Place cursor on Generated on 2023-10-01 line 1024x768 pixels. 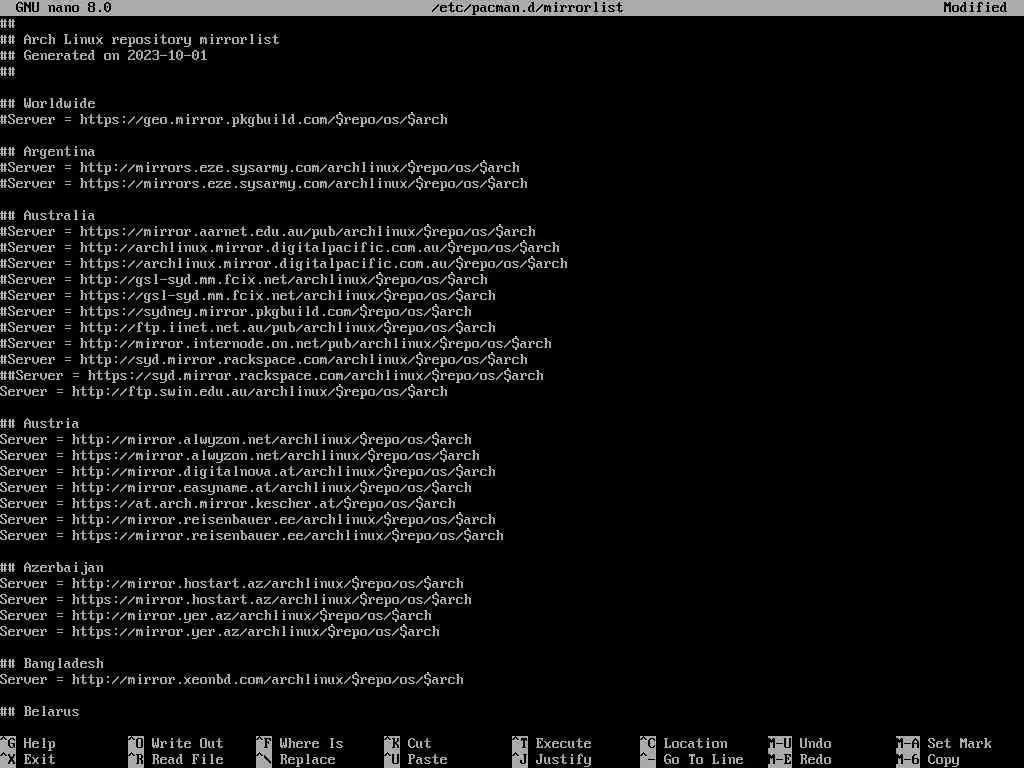coord(104,56)
